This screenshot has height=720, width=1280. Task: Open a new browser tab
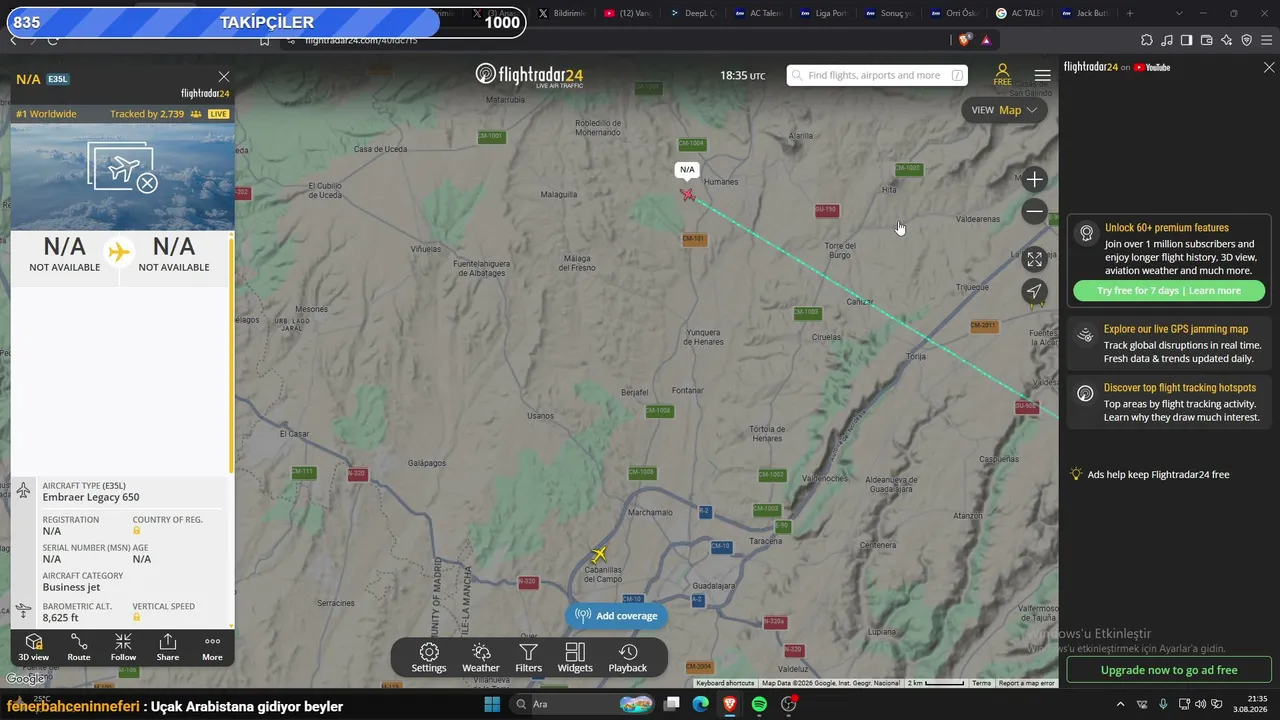pyautogui.click(x=1130, y=13)
